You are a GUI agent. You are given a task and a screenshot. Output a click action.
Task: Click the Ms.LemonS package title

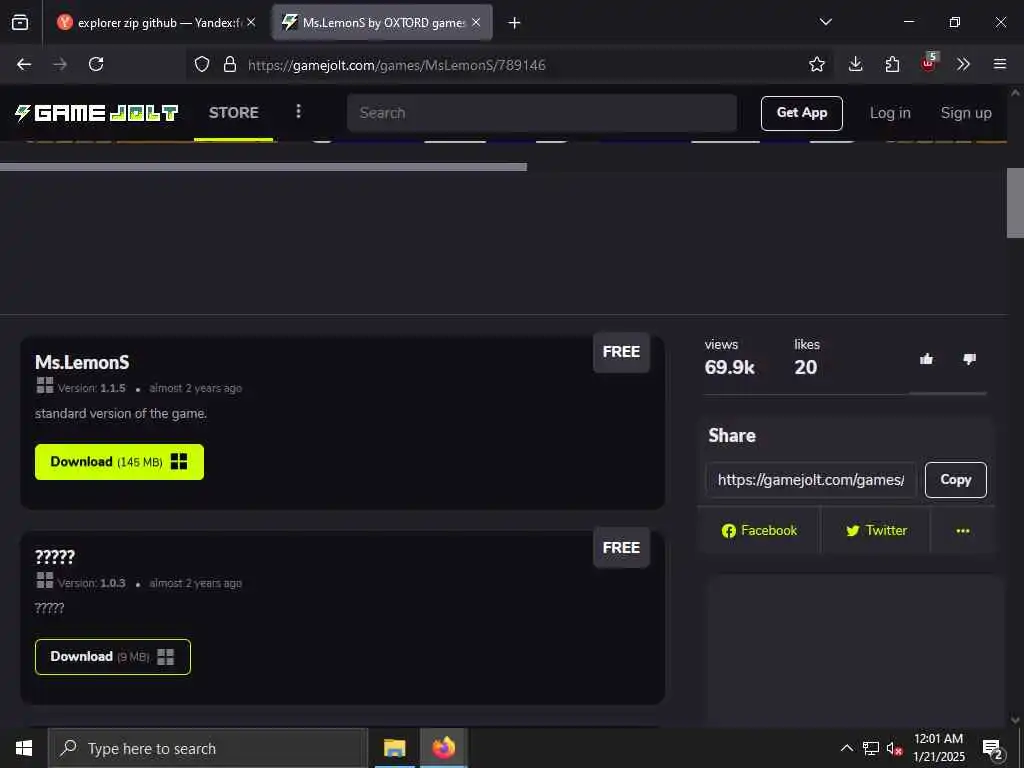(82, 362)
